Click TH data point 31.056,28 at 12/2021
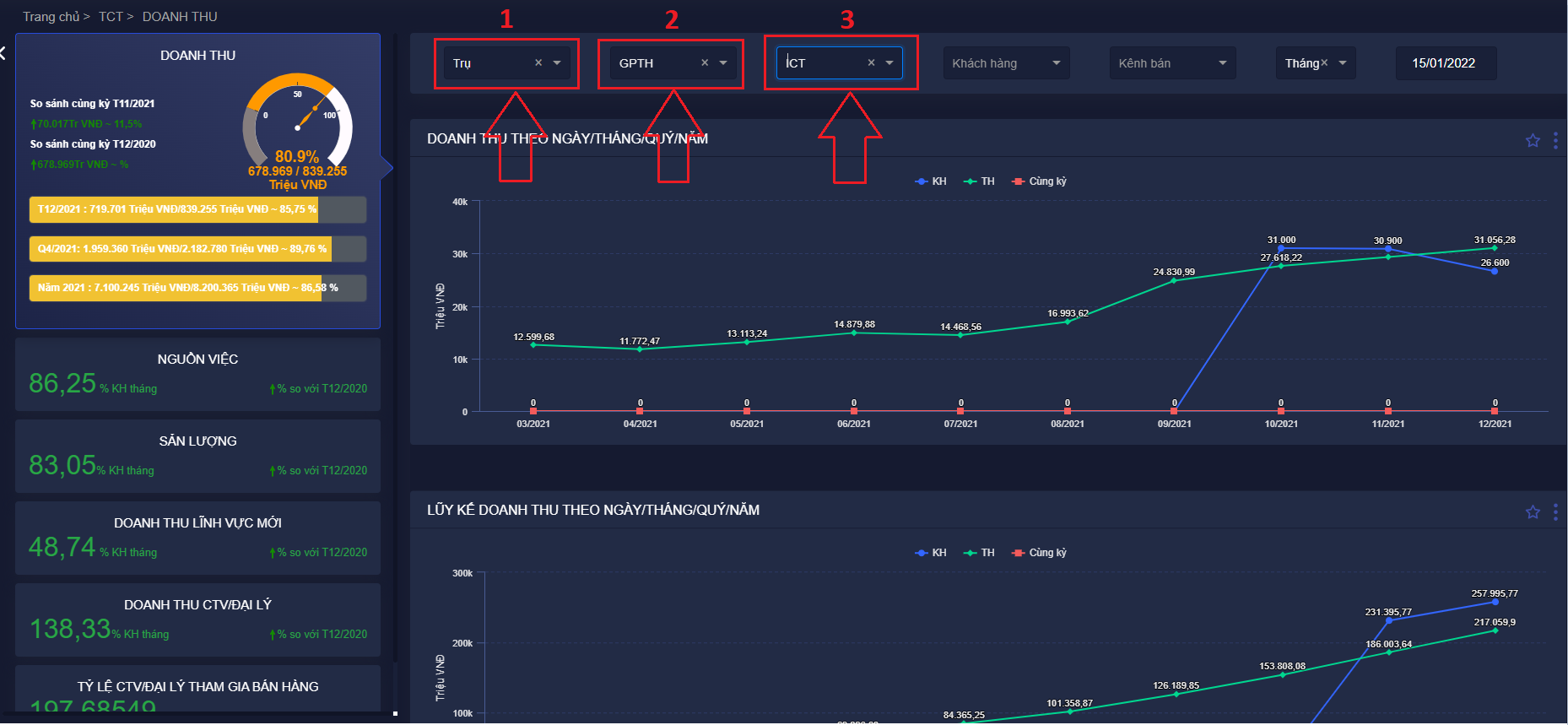The image size is (1568, 725). pyautogui.click(x=1495, y=248)
